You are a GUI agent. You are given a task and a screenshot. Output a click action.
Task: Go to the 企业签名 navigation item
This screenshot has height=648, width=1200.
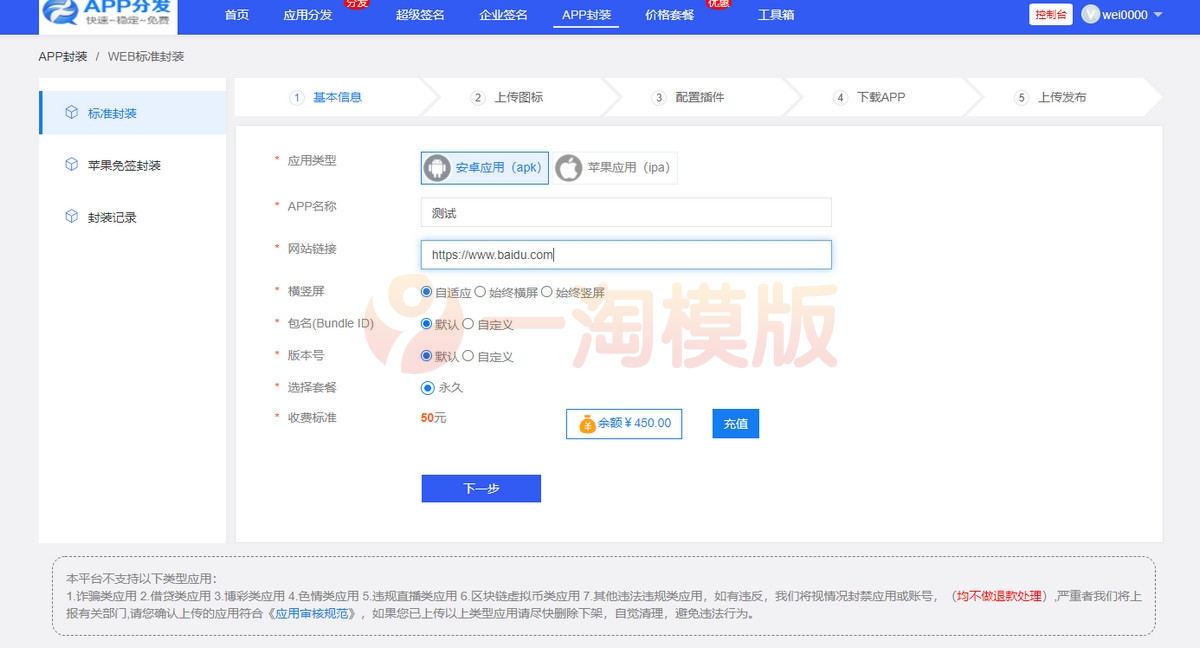tap(503, 16)
